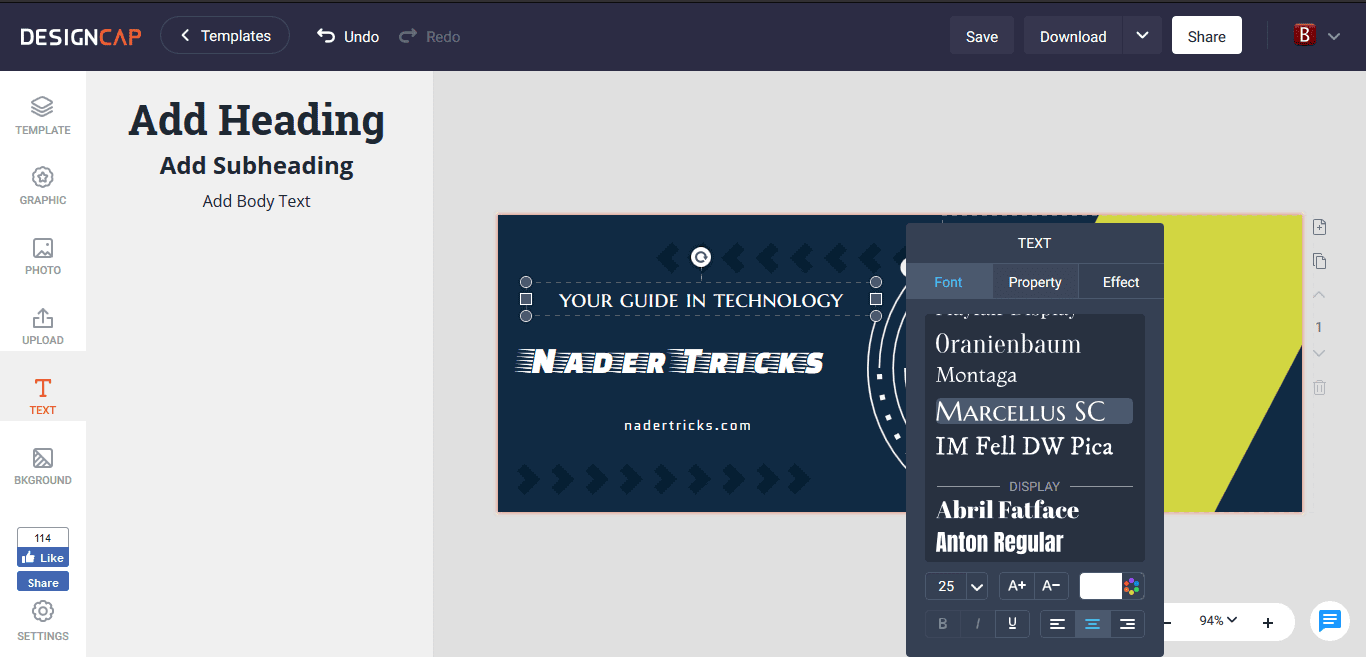The height and width of the screenshot is (657, 1366).
Task: Open the Bkground sidebar panel
Action: (x=43, y=466)
